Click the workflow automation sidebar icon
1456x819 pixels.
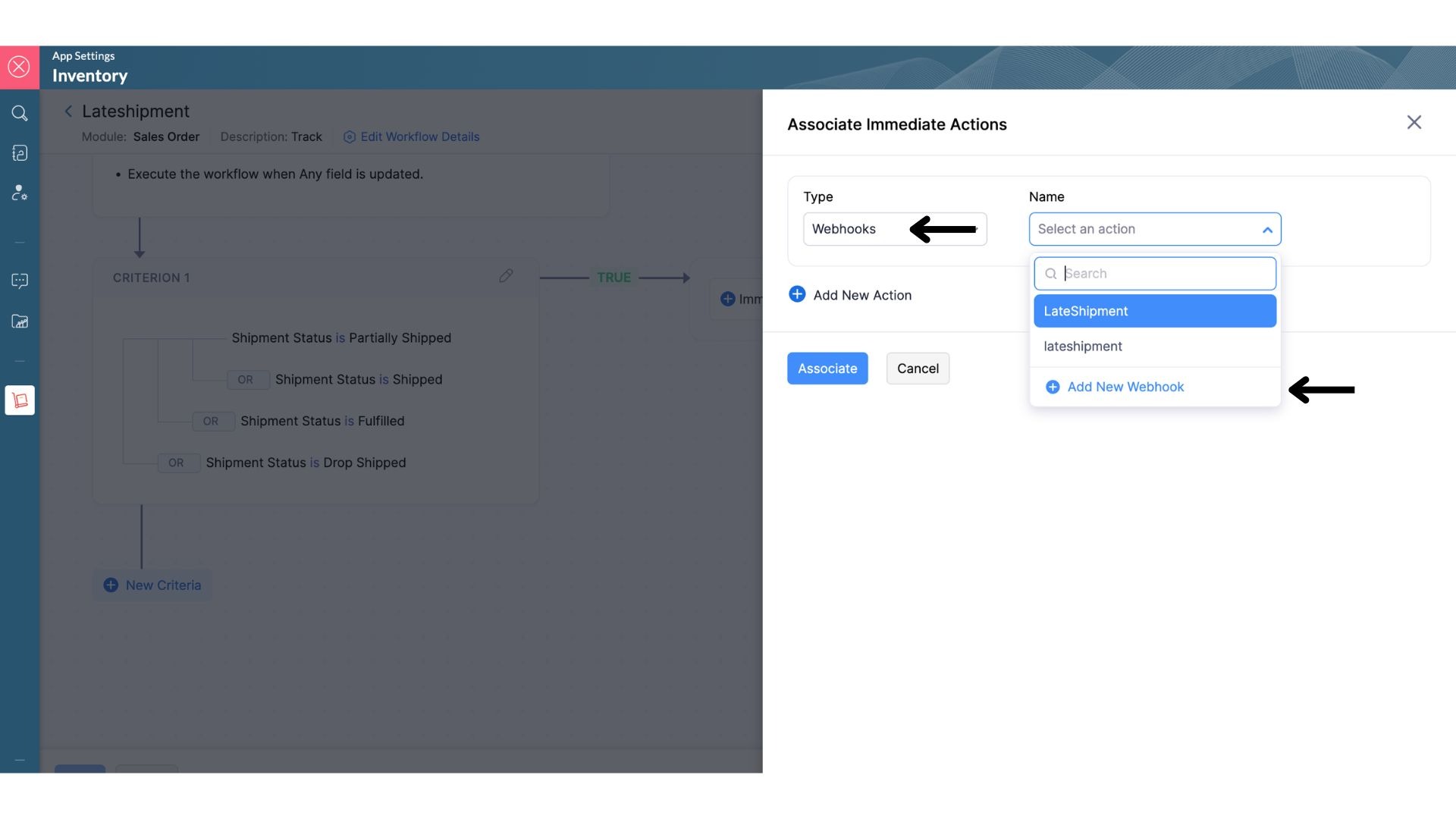20,153
